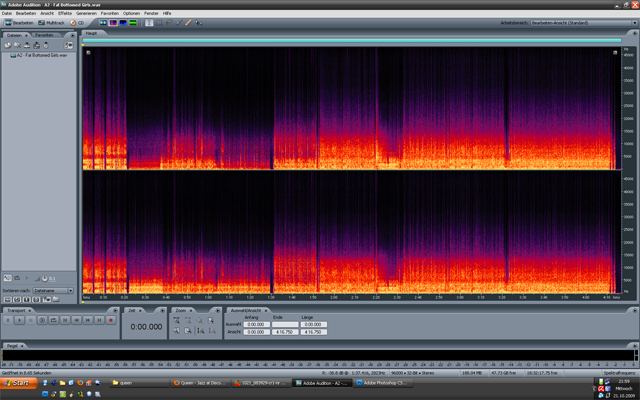
Task: Click zoom in horizontally icon
Action: coord(176,320)
